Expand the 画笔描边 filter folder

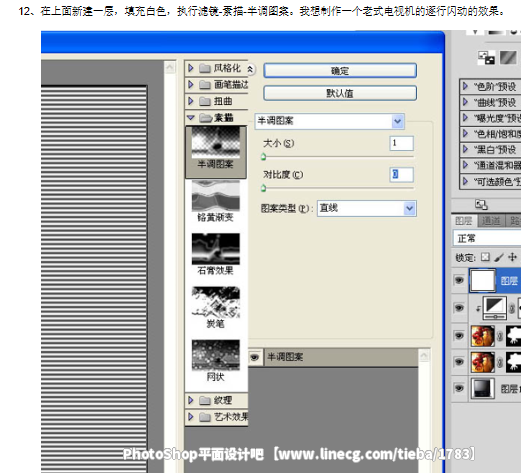pyautogui.click(x=191, y=84)
